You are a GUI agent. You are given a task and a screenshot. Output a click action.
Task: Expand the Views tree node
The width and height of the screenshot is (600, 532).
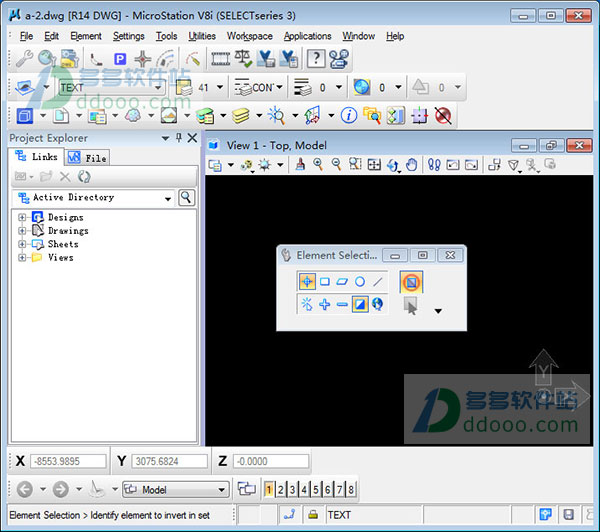tap(22, 258)
